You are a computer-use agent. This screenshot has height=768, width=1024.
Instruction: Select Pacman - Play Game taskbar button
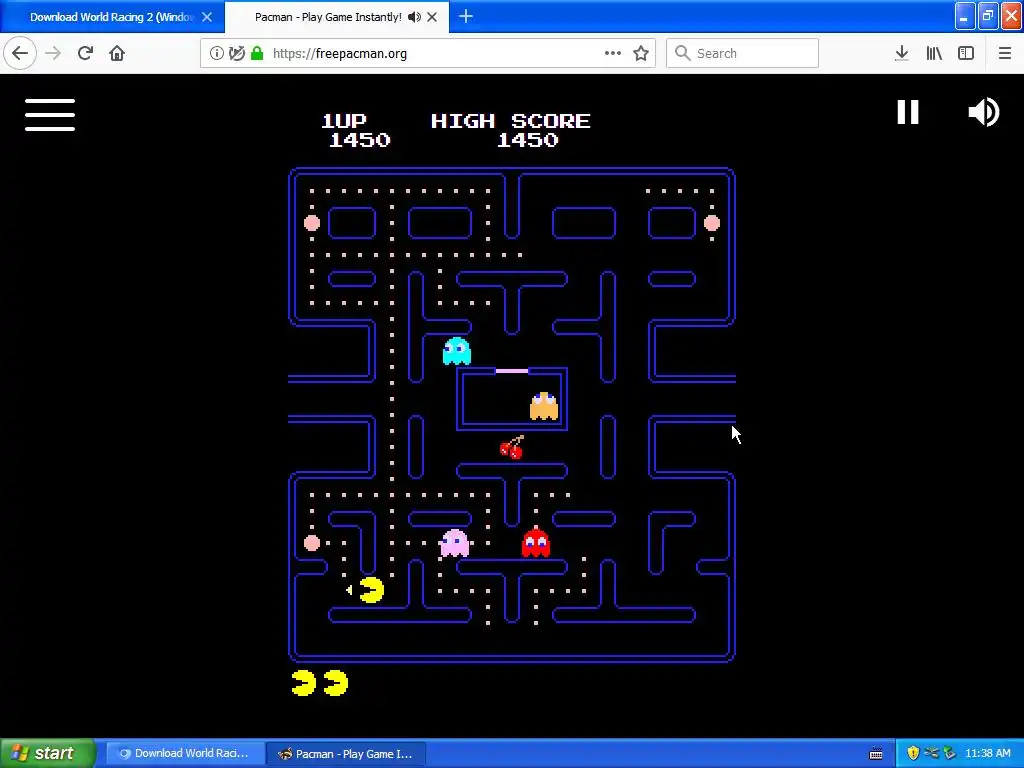[x=346, y=754]
